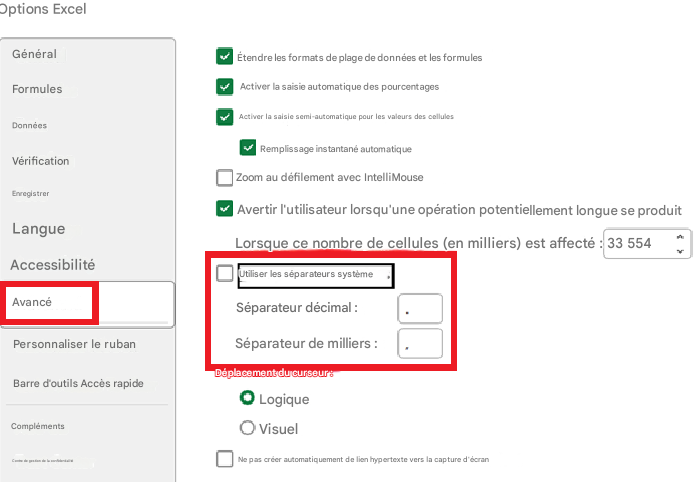Open the confidentialité management center category
698x482 pixels.
[43, 461]
